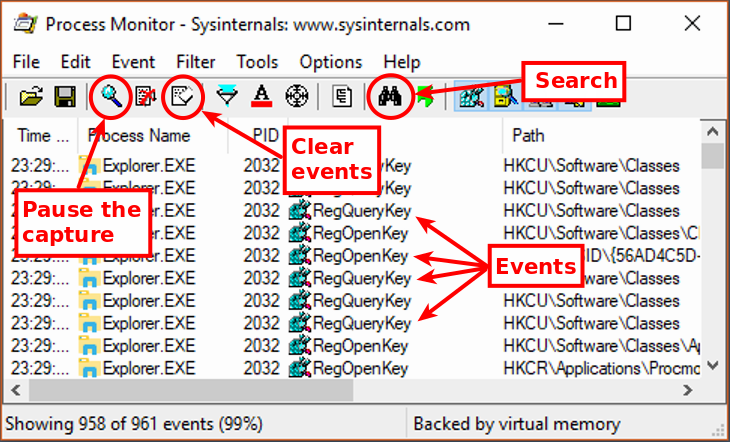Open the Options menu
This screenshot has height=443, width=731.
pyautogui.click(x=330, y=61)
